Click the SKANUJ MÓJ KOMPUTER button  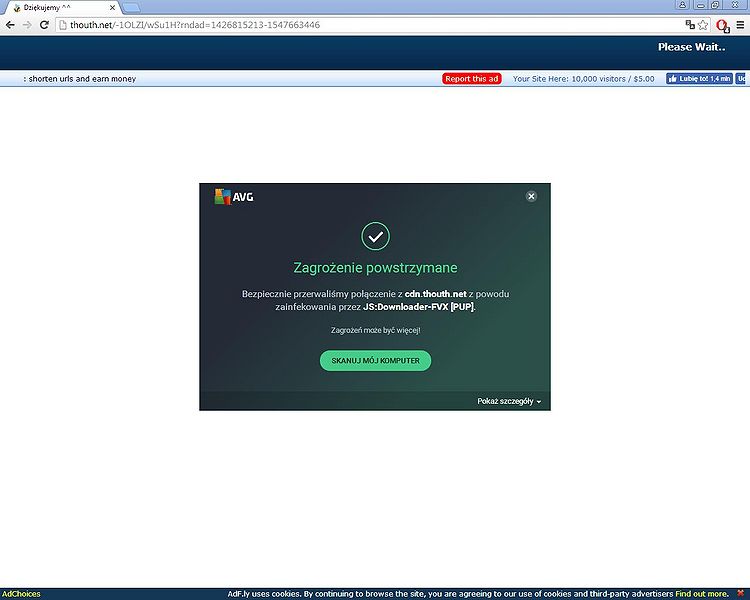click(x=375, y=361)
